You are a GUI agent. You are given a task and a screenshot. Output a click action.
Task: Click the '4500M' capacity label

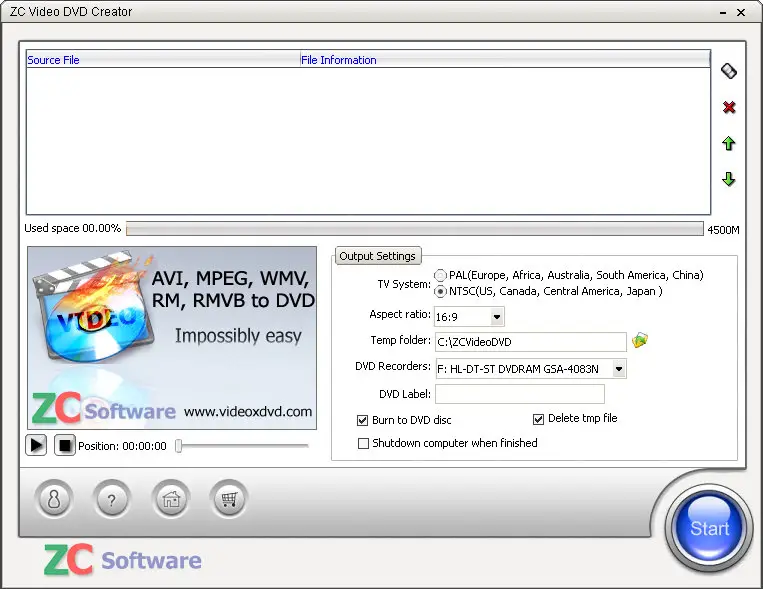click(723, 230)
